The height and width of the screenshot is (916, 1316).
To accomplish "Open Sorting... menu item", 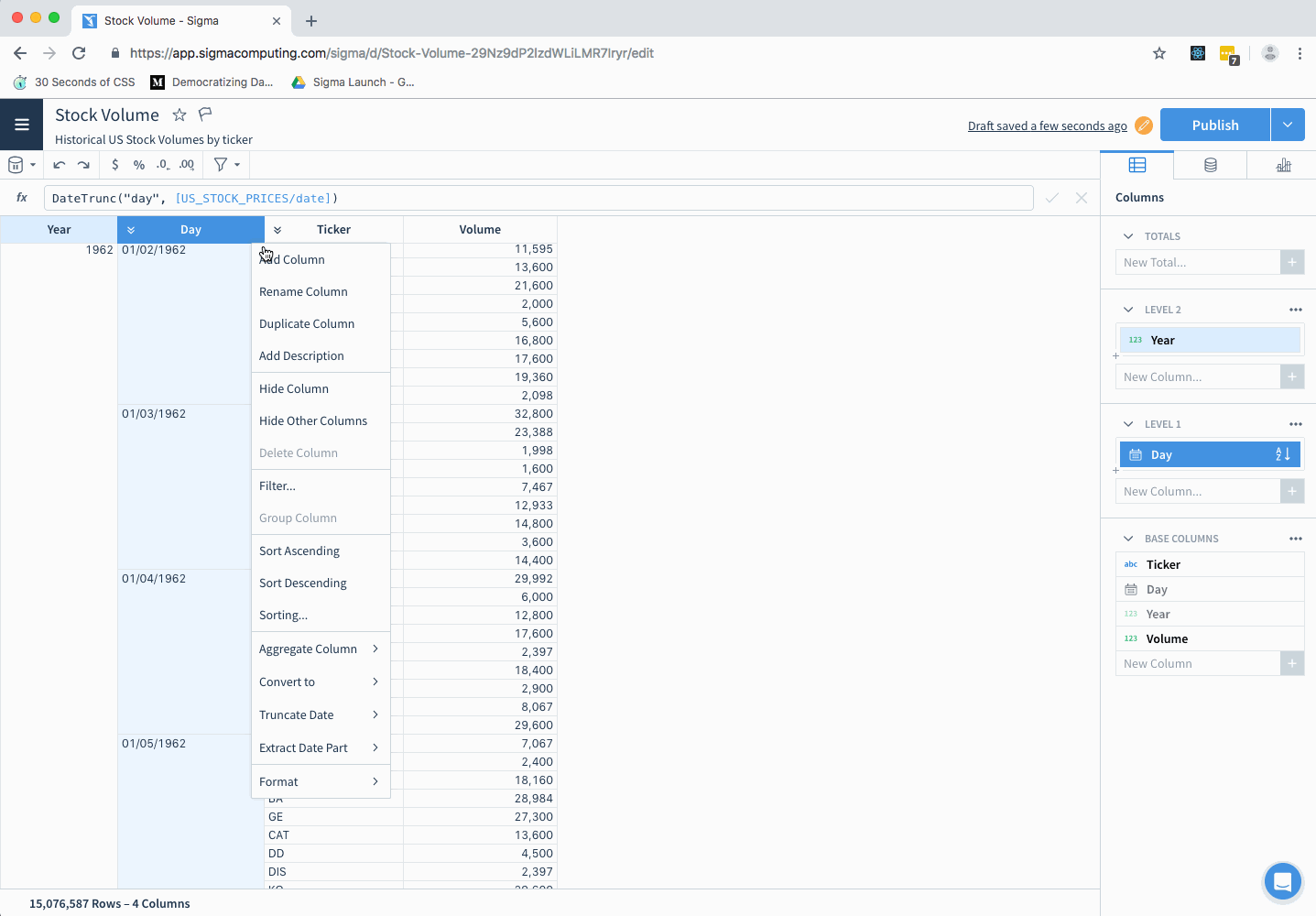I will 321,615.
